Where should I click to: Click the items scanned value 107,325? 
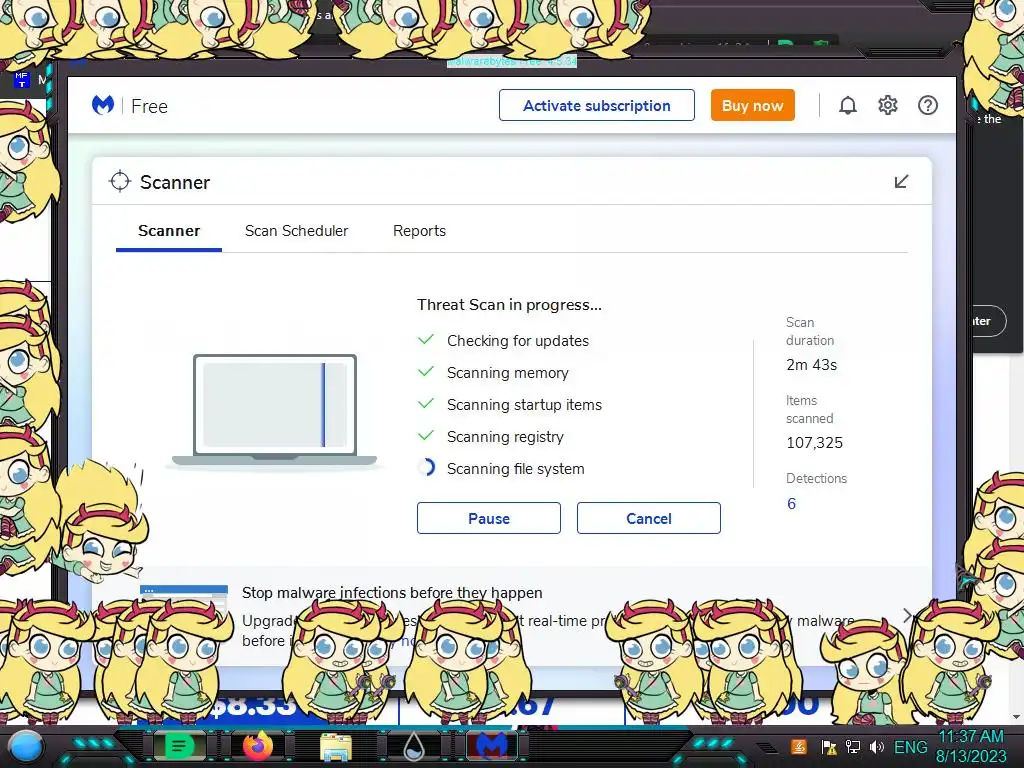point(814,442)
